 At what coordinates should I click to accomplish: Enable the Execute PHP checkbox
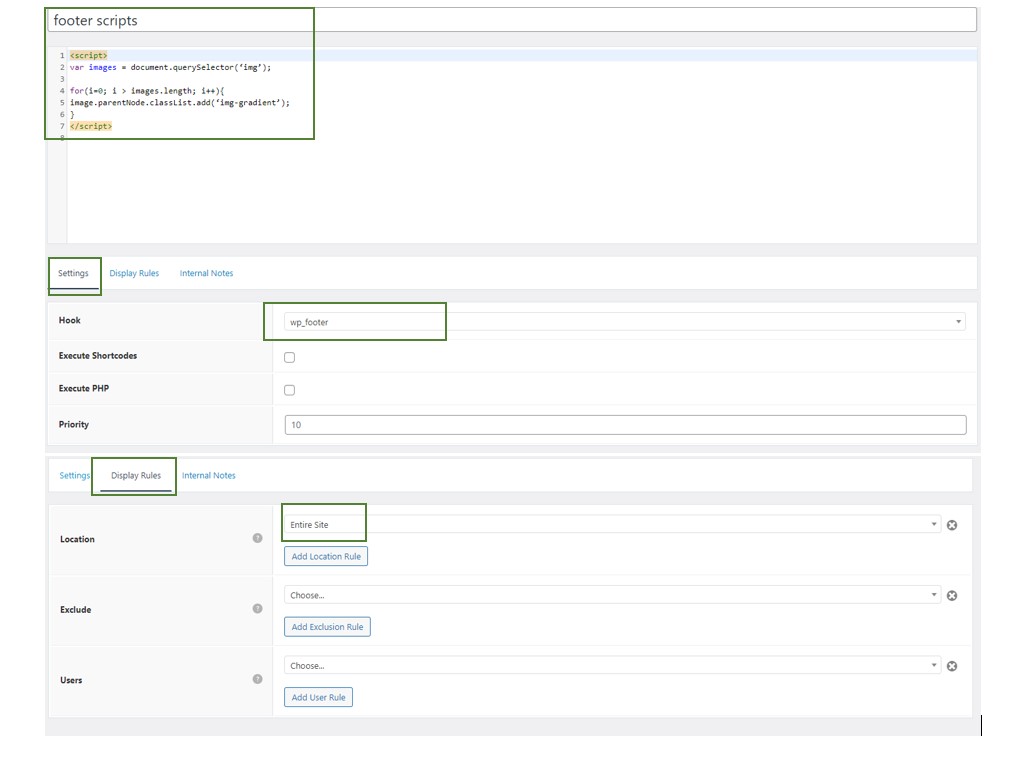click(289, 390)
